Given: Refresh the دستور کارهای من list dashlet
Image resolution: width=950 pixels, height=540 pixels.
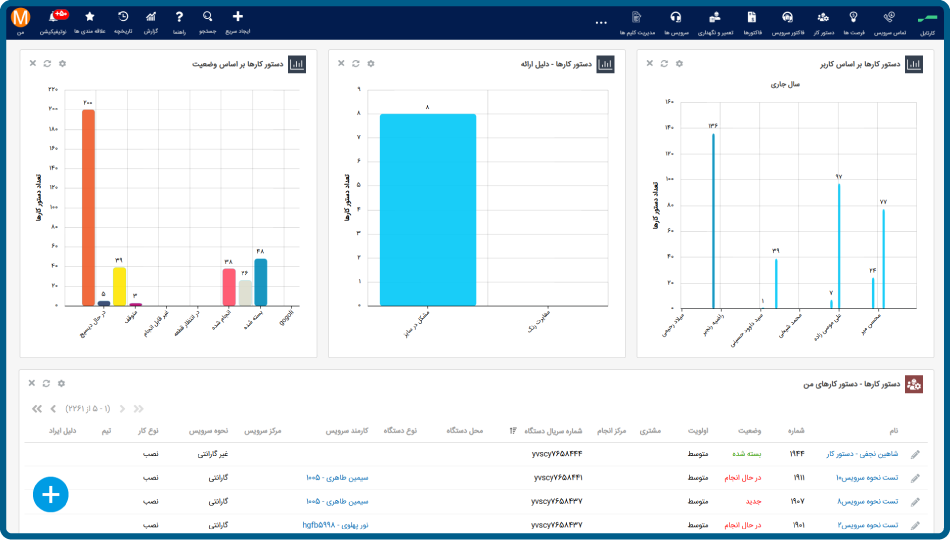Looking at the screenshot, I should pyautogui.click(x=47, y=384).
